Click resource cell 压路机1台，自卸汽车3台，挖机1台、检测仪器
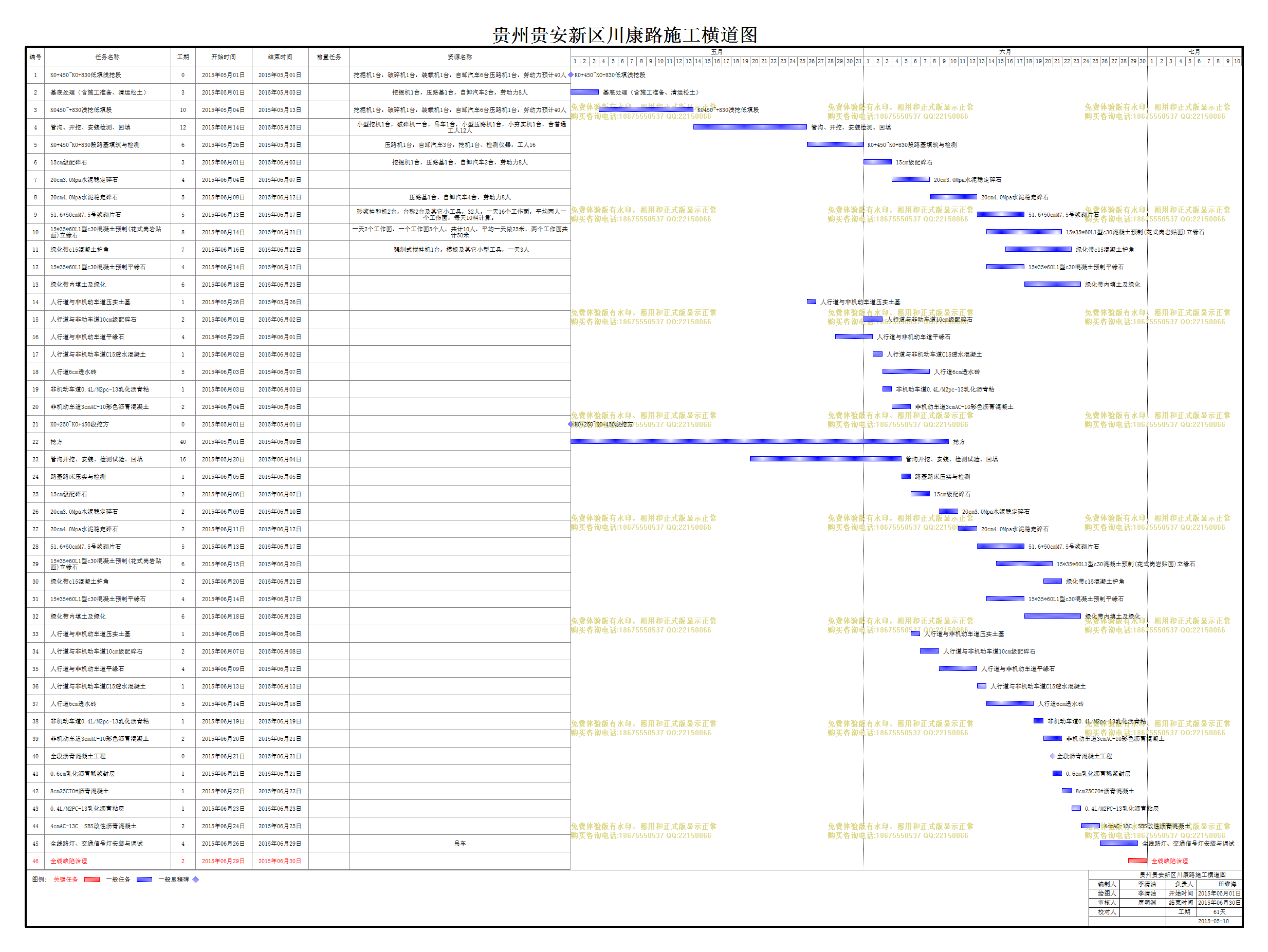The width and height of the screenshot is (1268, 952). (x=461, y=145)
